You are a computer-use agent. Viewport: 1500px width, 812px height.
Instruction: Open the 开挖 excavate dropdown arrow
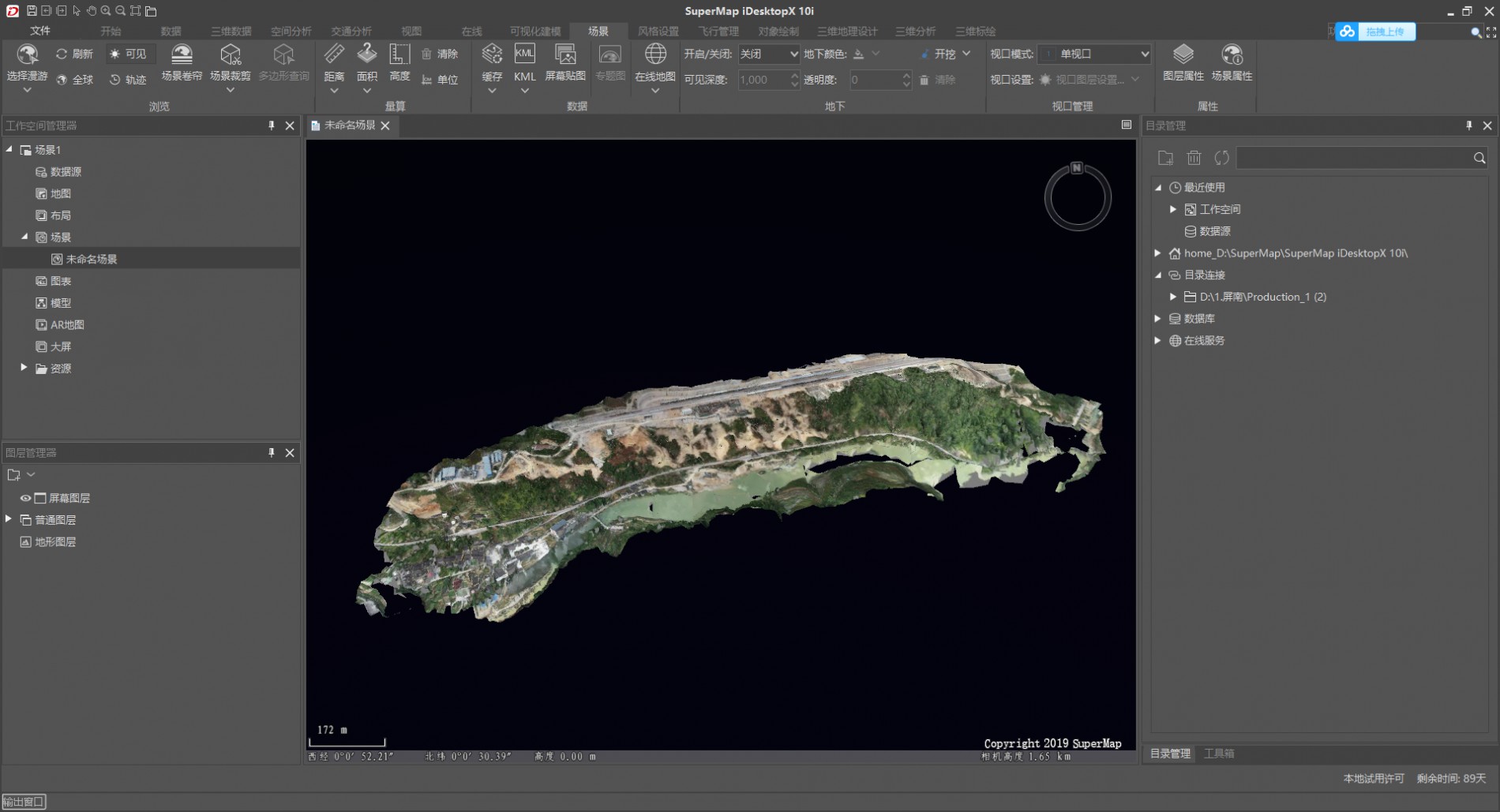click(966, 54)
